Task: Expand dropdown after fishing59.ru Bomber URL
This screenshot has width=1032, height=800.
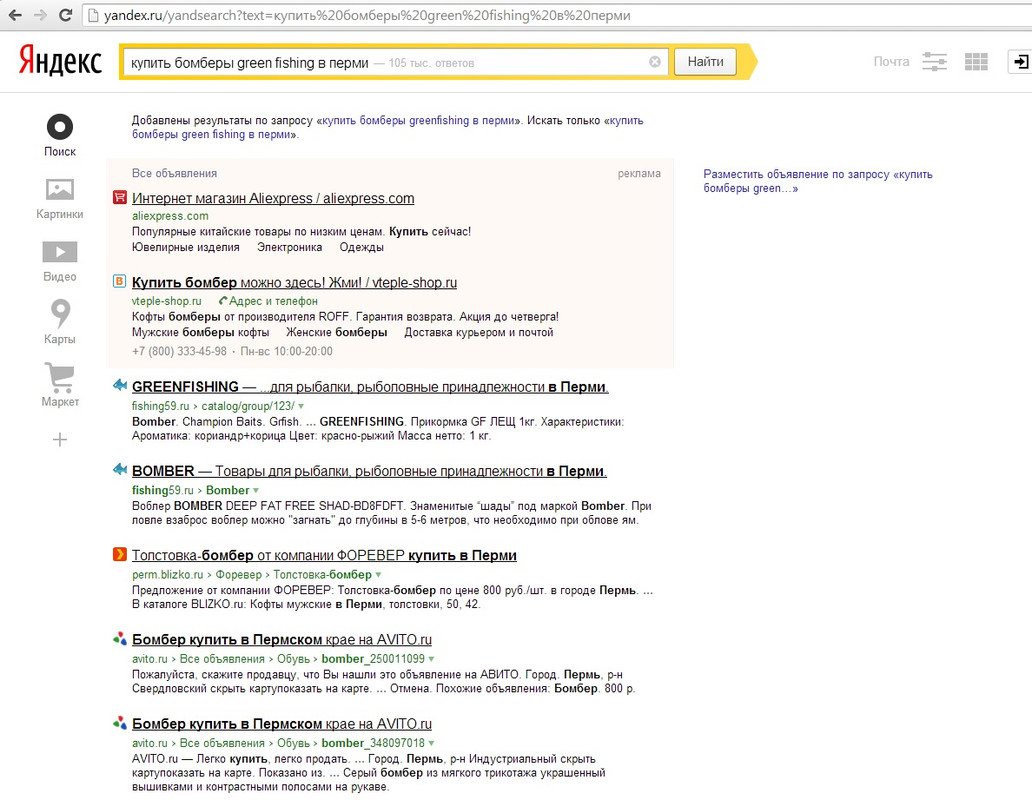Action: [x=256, y=491]
